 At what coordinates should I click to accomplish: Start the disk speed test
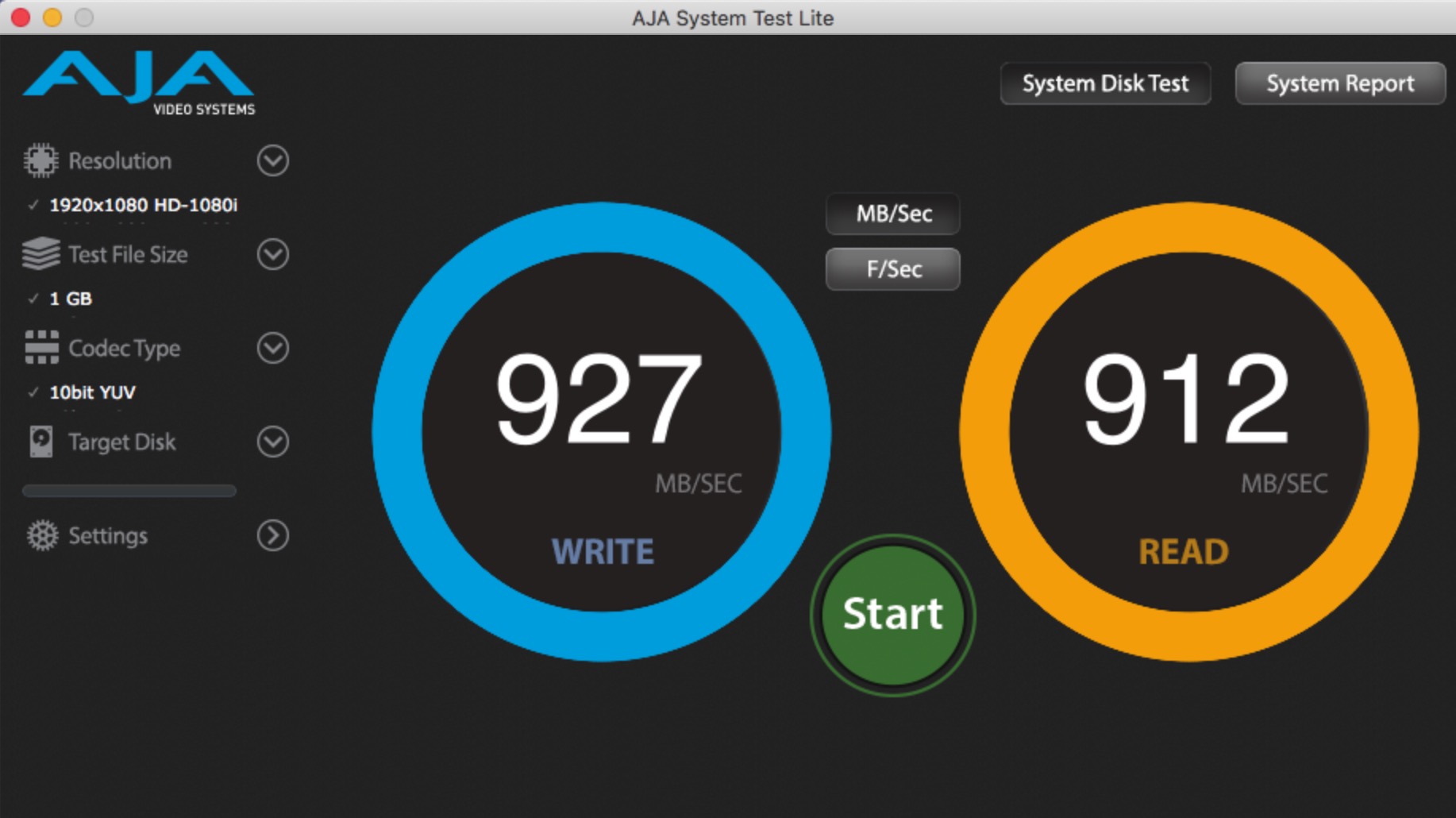point(892,614)
